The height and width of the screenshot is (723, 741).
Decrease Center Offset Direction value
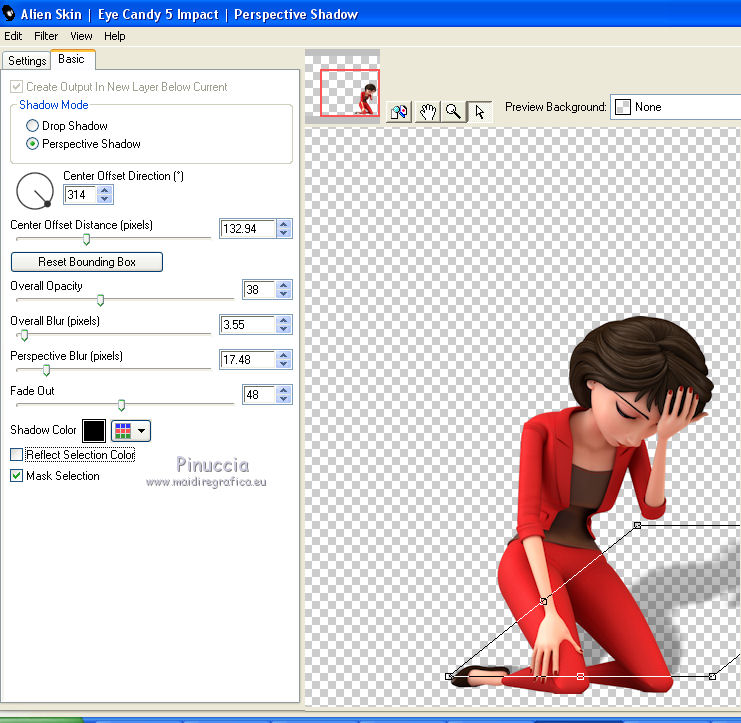pos(105,199)
